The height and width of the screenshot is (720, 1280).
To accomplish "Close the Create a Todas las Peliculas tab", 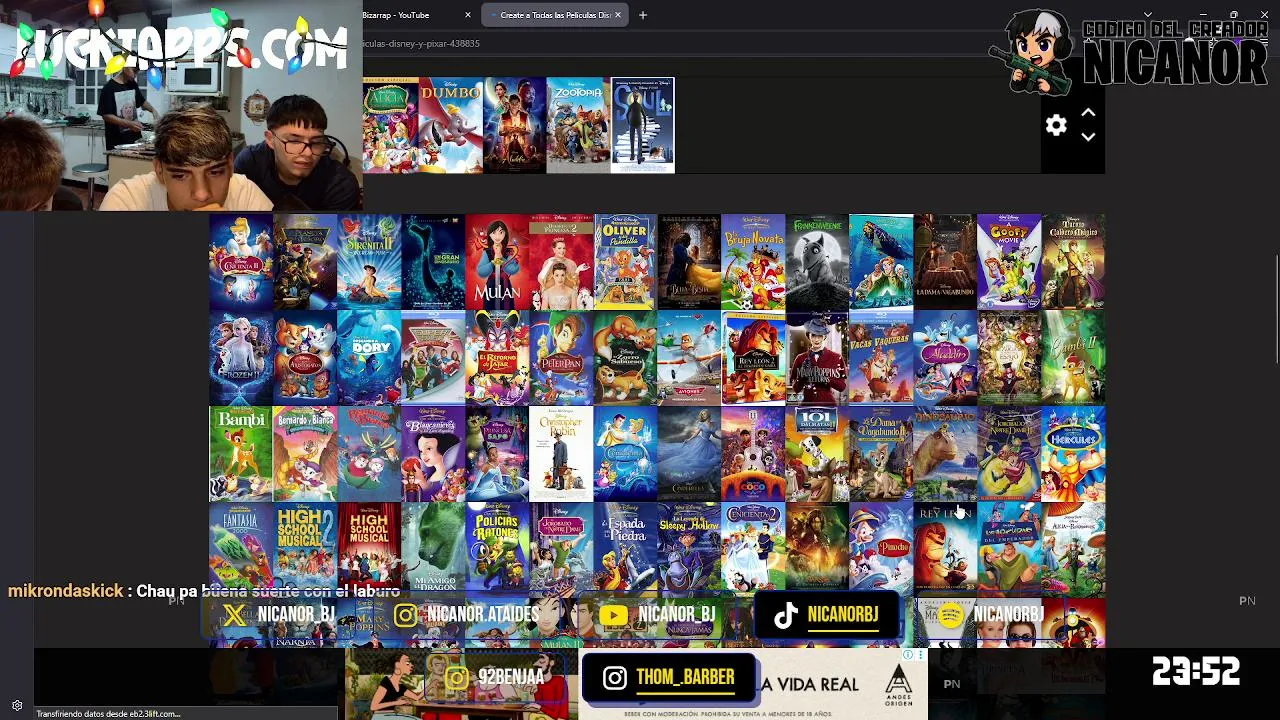I will [x=618, y=15].
